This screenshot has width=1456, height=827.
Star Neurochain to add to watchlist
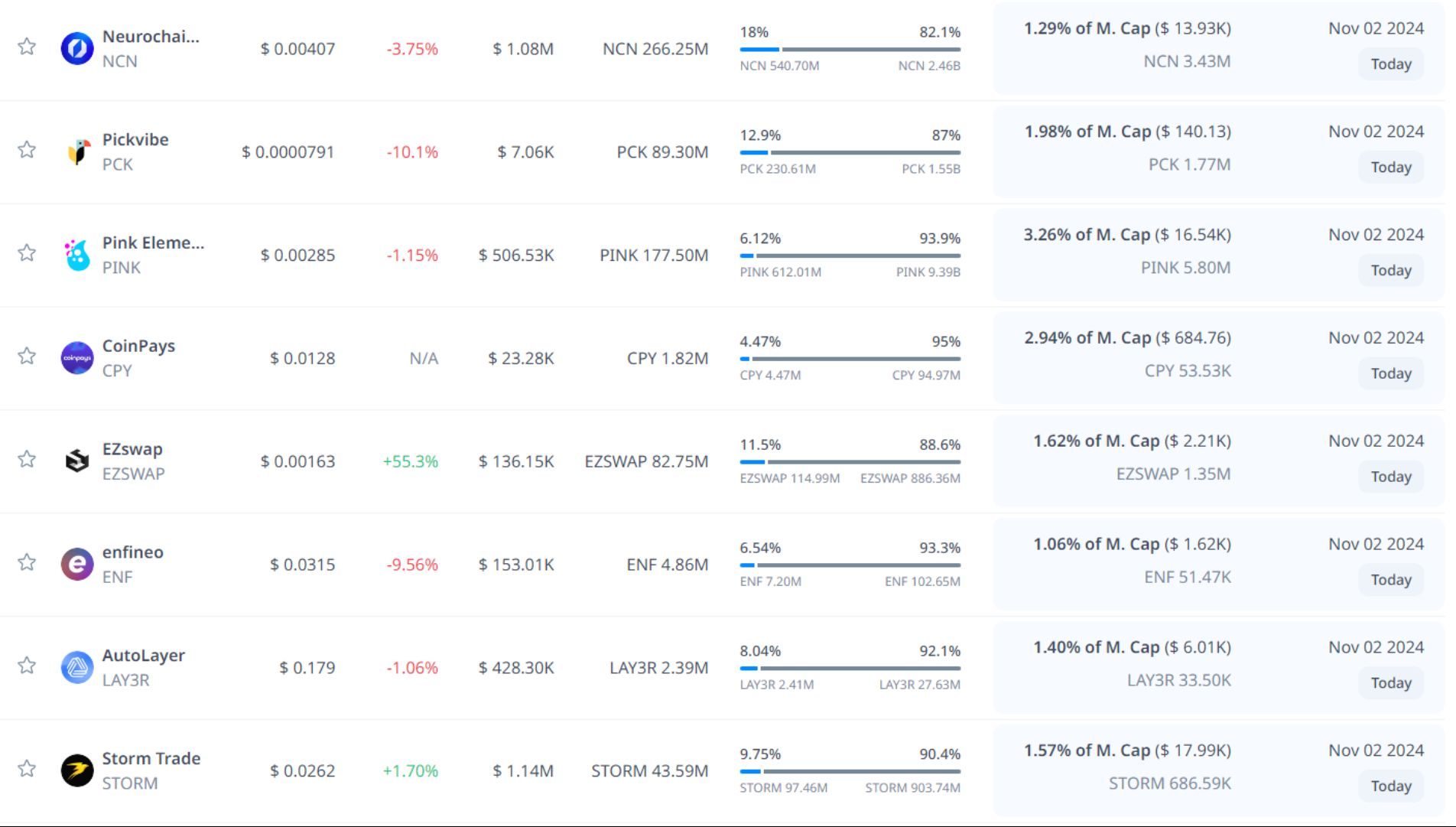coord(27,47)
